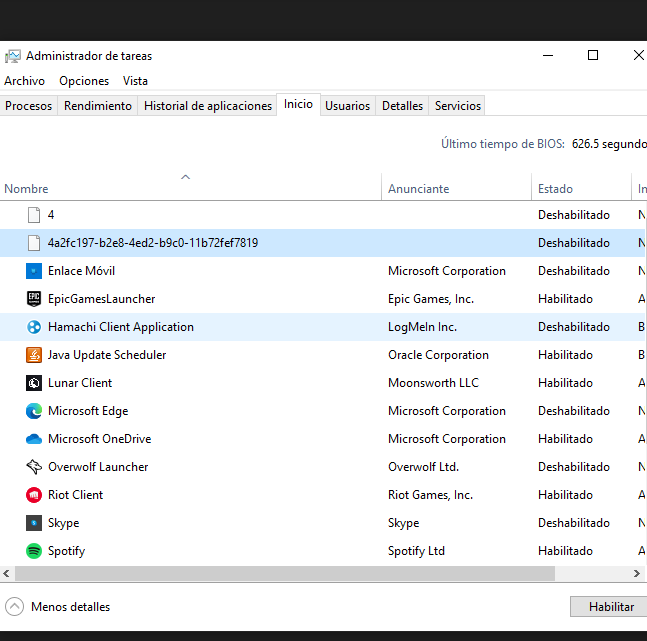Image resolution: width=647 pixels, height=641 pixels.
Task: Click Oracle Corporation publisher cell
Action: point(438,355)
